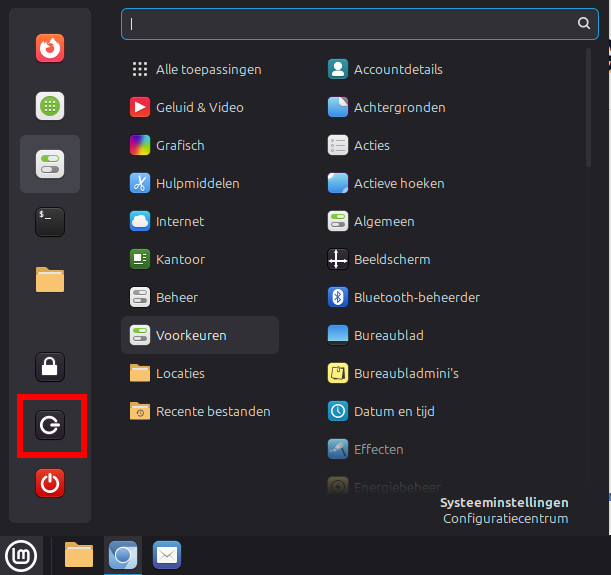This screenshot has width=611, height=575.
Task: Select the Geluid & Video category
Action: click(199, 108)
